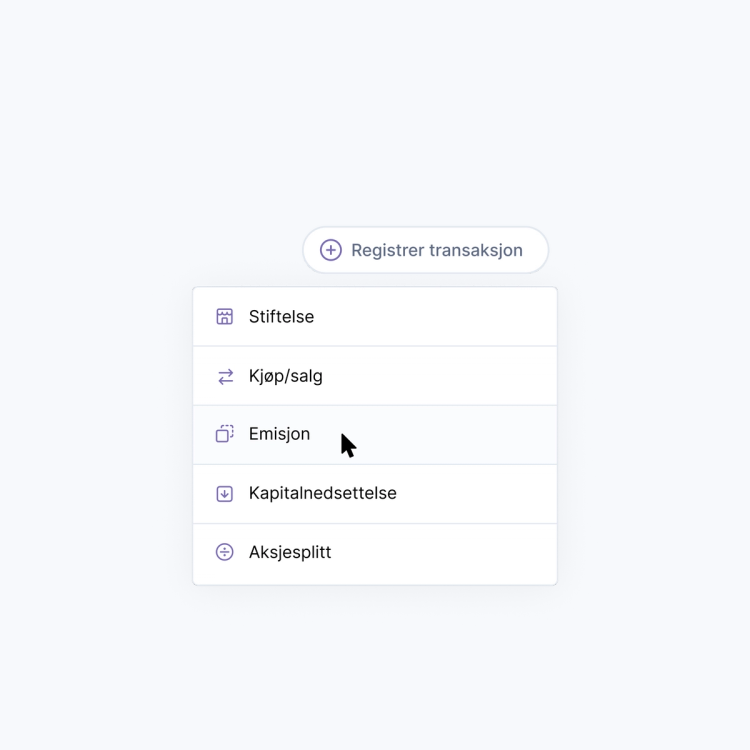Click the Kapitalnedsettelse down-arrow box icon
Image resolution: width=750 pixels, height=750 pixels.
pos(225,493)
